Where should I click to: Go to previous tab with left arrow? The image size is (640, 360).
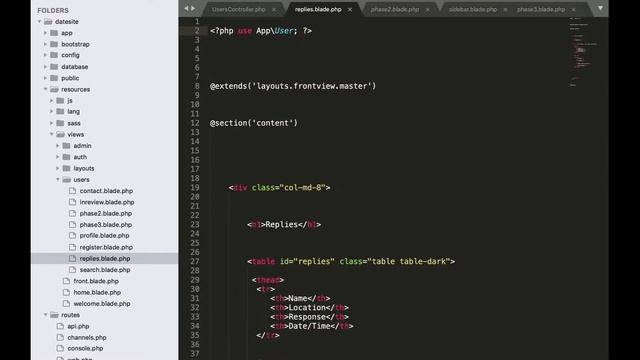click(187, 8)
